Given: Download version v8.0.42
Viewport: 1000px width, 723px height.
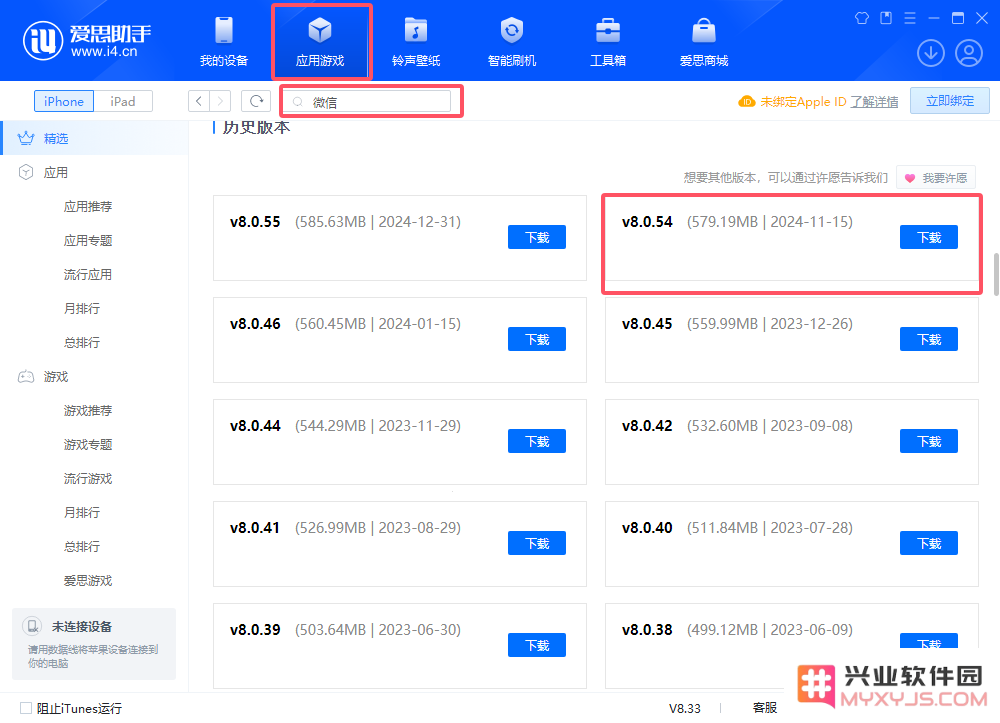Looking at the screenshot, I should click(929, 441).
